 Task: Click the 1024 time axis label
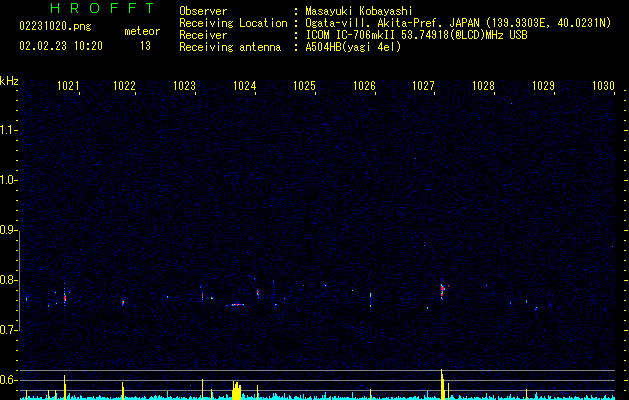[244, 86]
